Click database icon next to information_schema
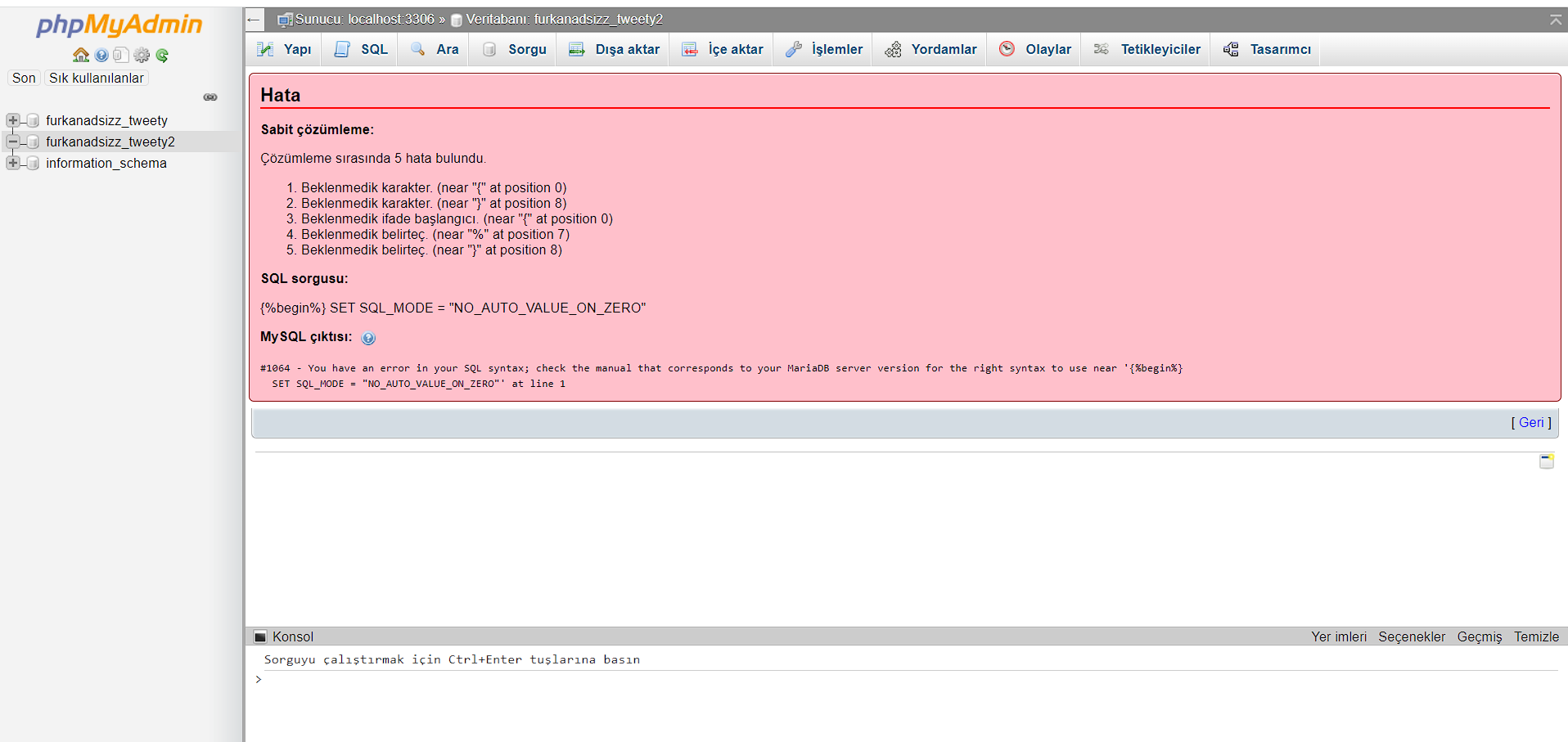 [x=33, y=163]
